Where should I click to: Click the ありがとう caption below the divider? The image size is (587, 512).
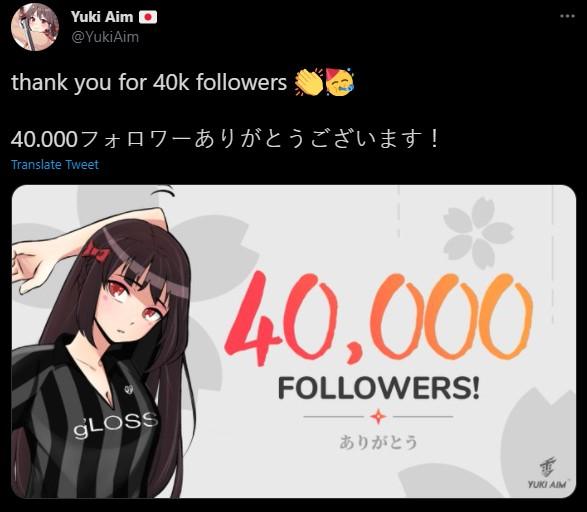click(378, 442)
